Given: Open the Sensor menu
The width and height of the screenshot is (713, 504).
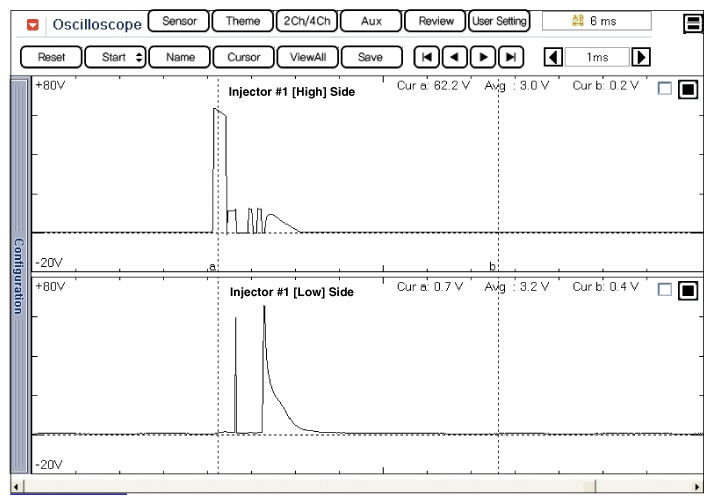Looking at the screenshot, I should click(180, 20).
